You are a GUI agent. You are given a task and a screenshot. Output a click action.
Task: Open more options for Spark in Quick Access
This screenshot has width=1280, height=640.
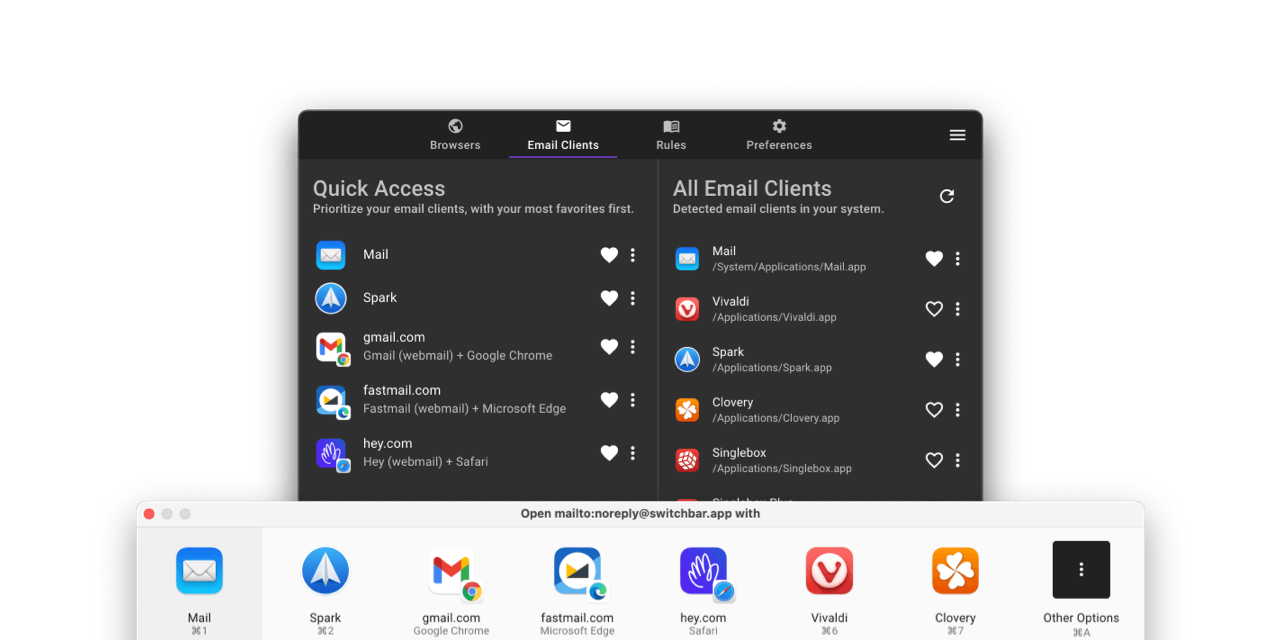click(x=633, y=298)
